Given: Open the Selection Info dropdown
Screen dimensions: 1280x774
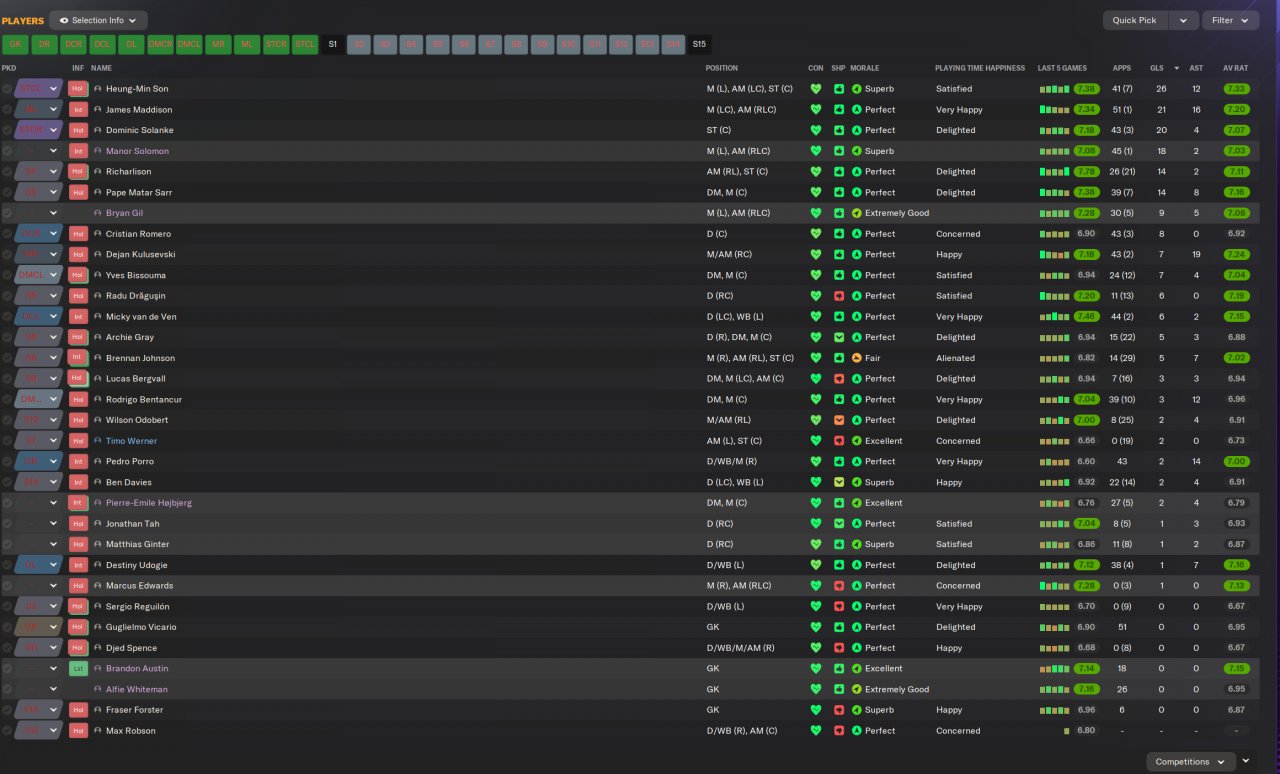Looking at the screenshot, I should pyautogui.click(x=98, y=20).
